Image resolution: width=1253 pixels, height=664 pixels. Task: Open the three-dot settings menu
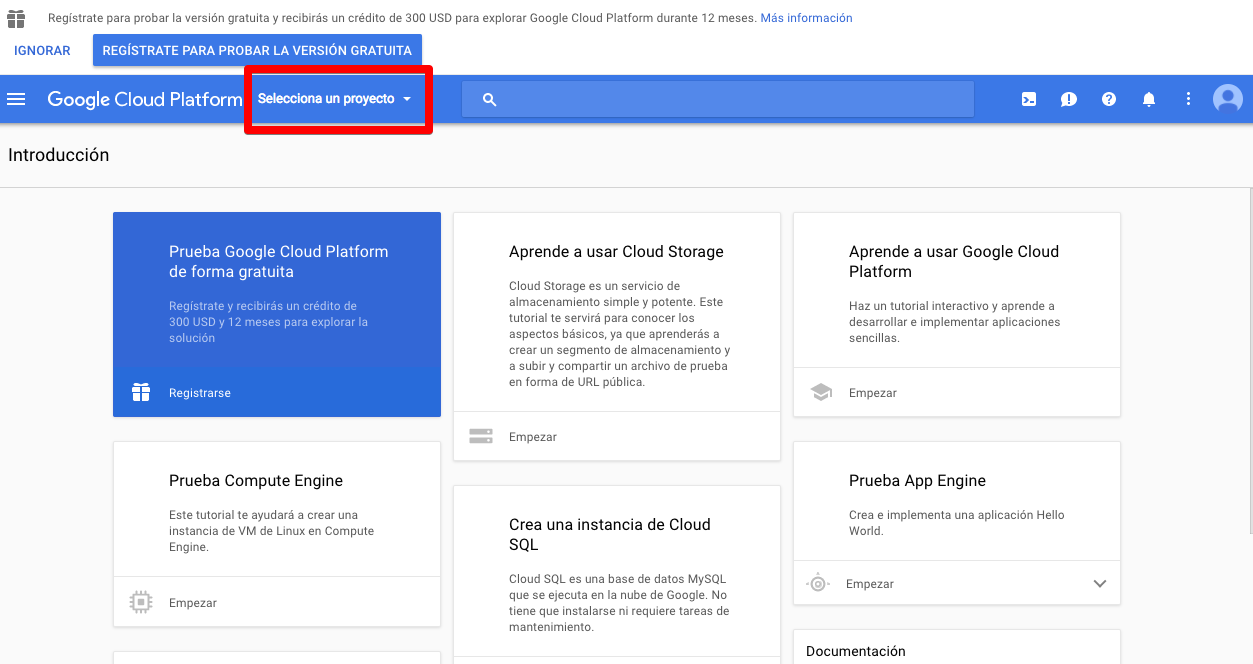click(x=1188, y=99)
